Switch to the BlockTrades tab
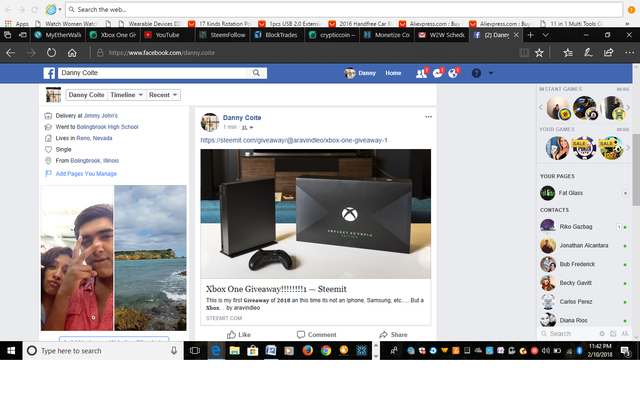Screen dimensions: 640x419 coord(277,35)
